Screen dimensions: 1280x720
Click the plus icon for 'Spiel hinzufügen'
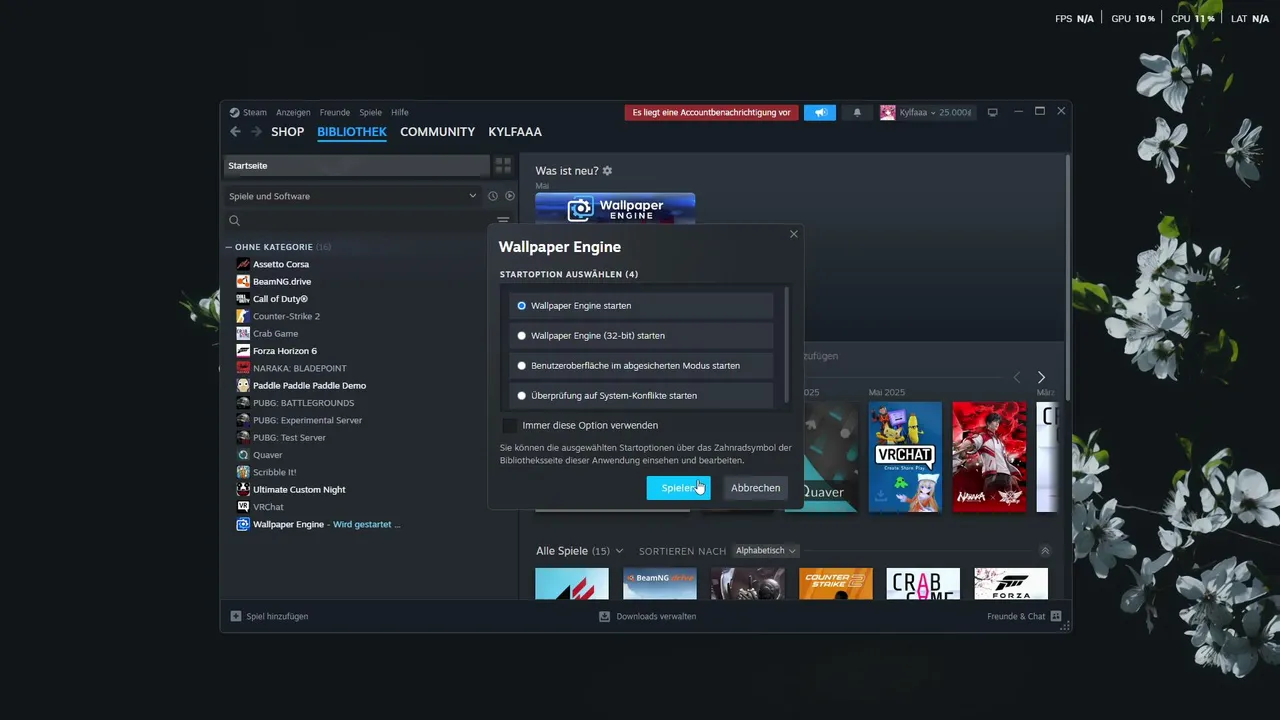click(x=236, y=616)
